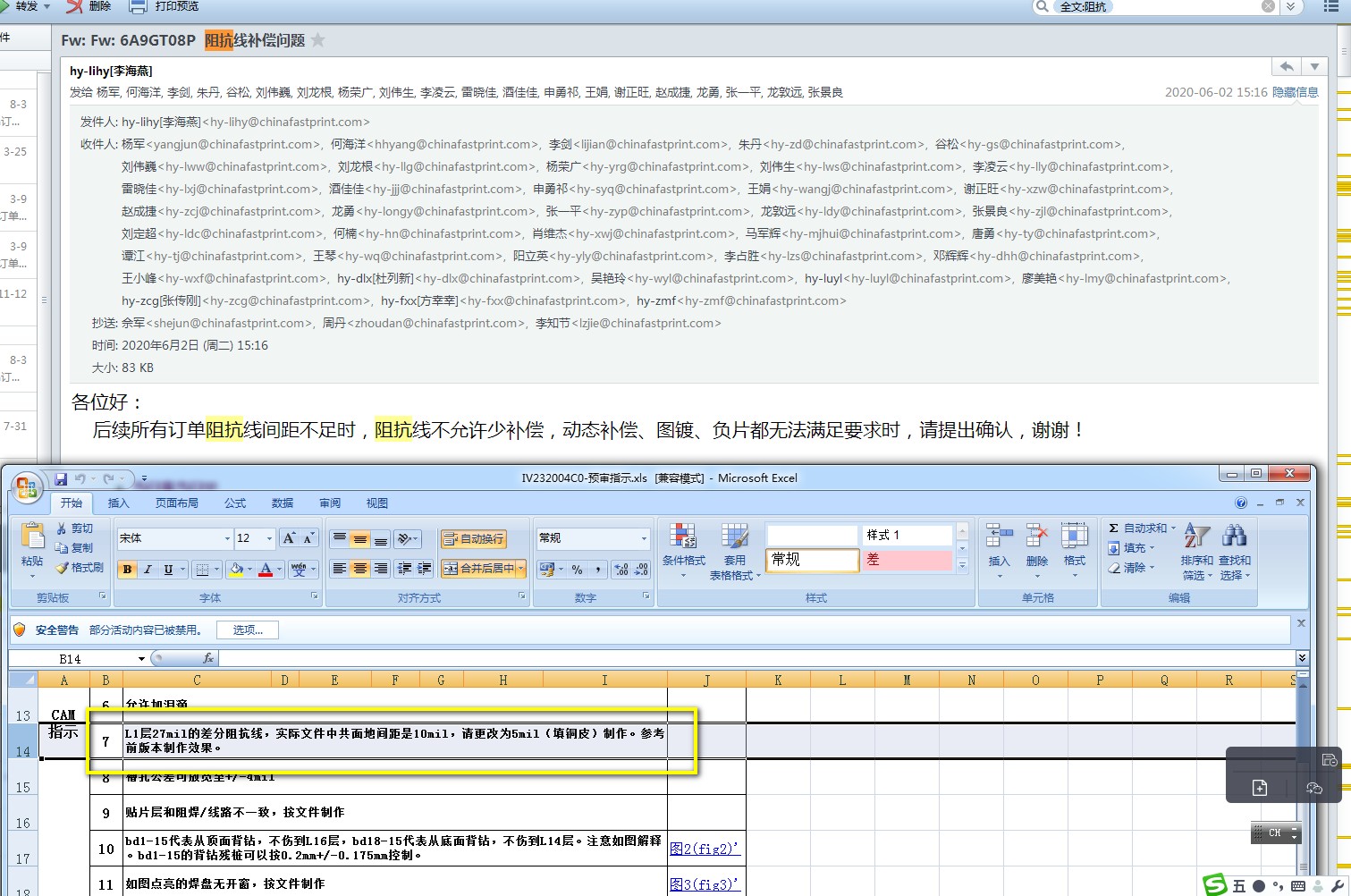This screenshot has width=1351, height=896.
Task: Expand the Clear (清除) dropdown
Action: (1152, 568)
